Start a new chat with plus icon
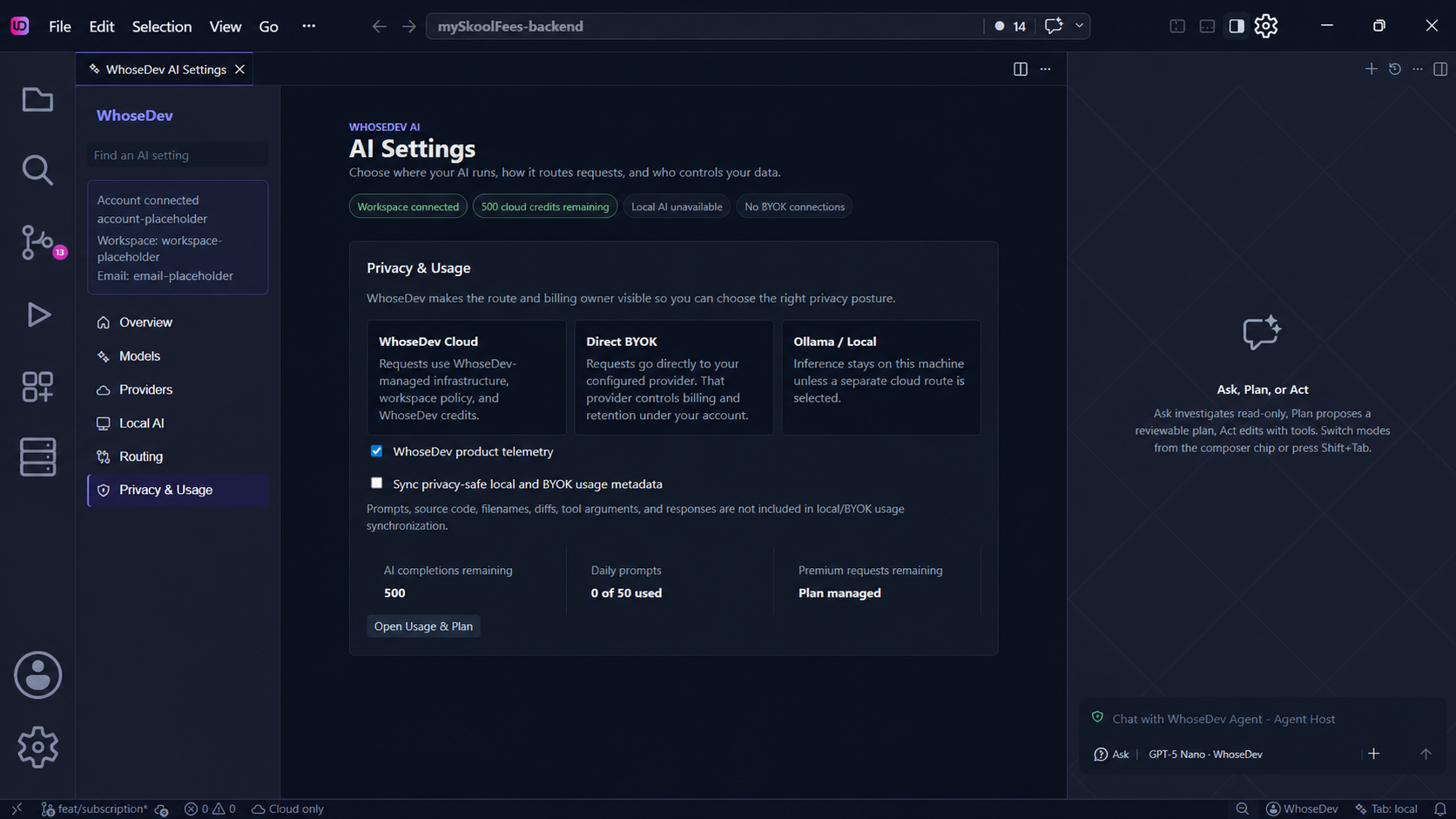 [x=1372, y=69]
